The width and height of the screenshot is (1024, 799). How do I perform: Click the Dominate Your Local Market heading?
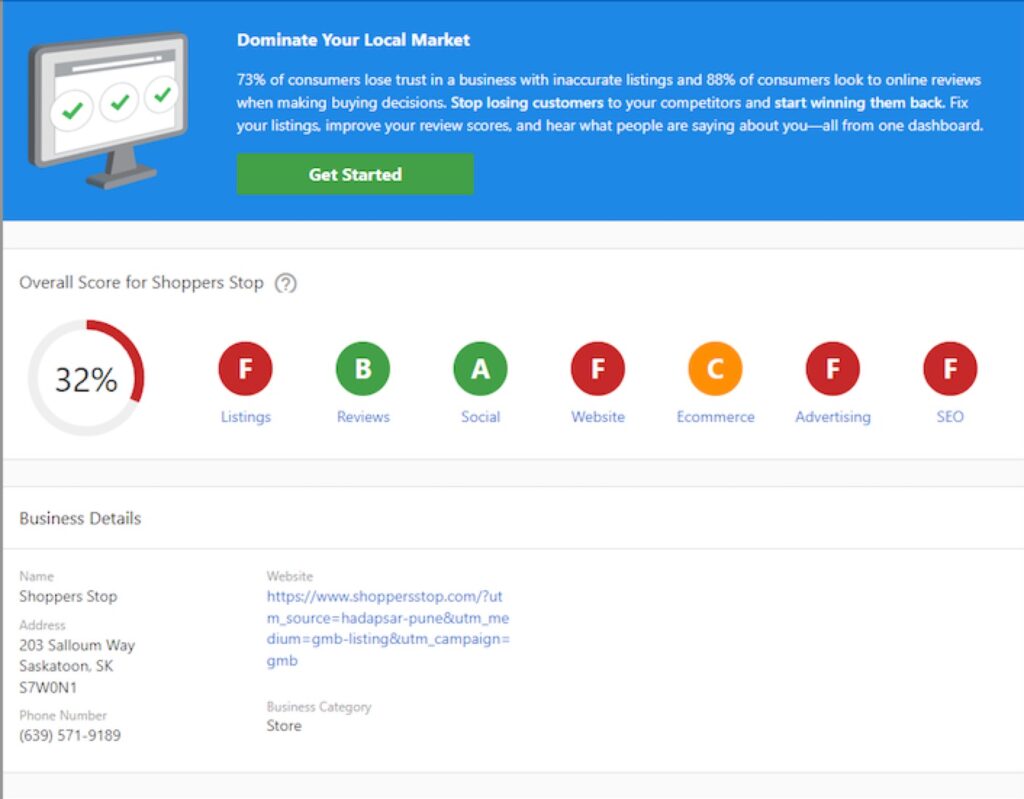coord(353,40)
